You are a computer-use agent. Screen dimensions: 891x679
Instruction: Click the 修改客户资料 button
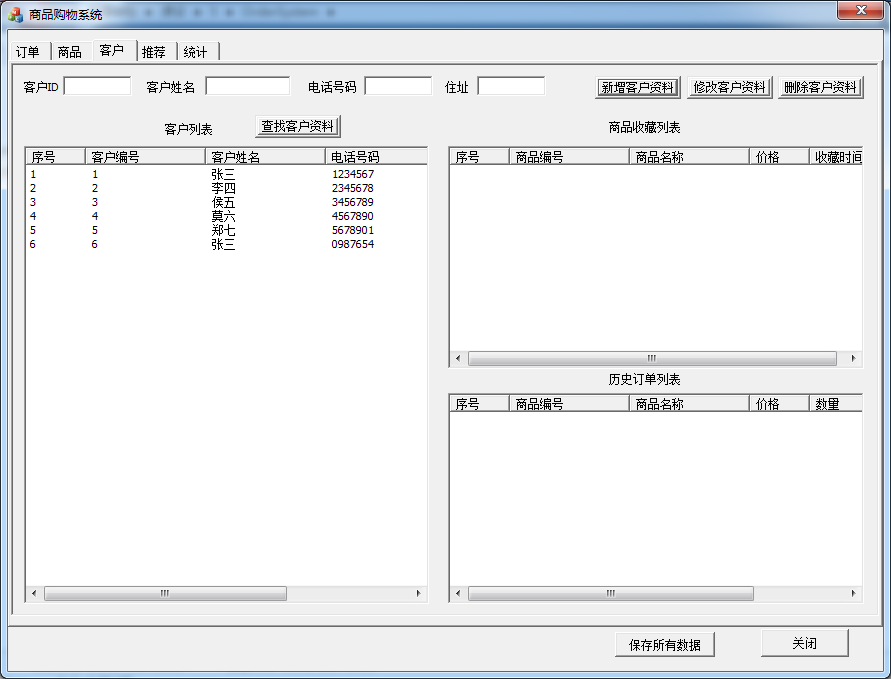(x=729, y=88)
